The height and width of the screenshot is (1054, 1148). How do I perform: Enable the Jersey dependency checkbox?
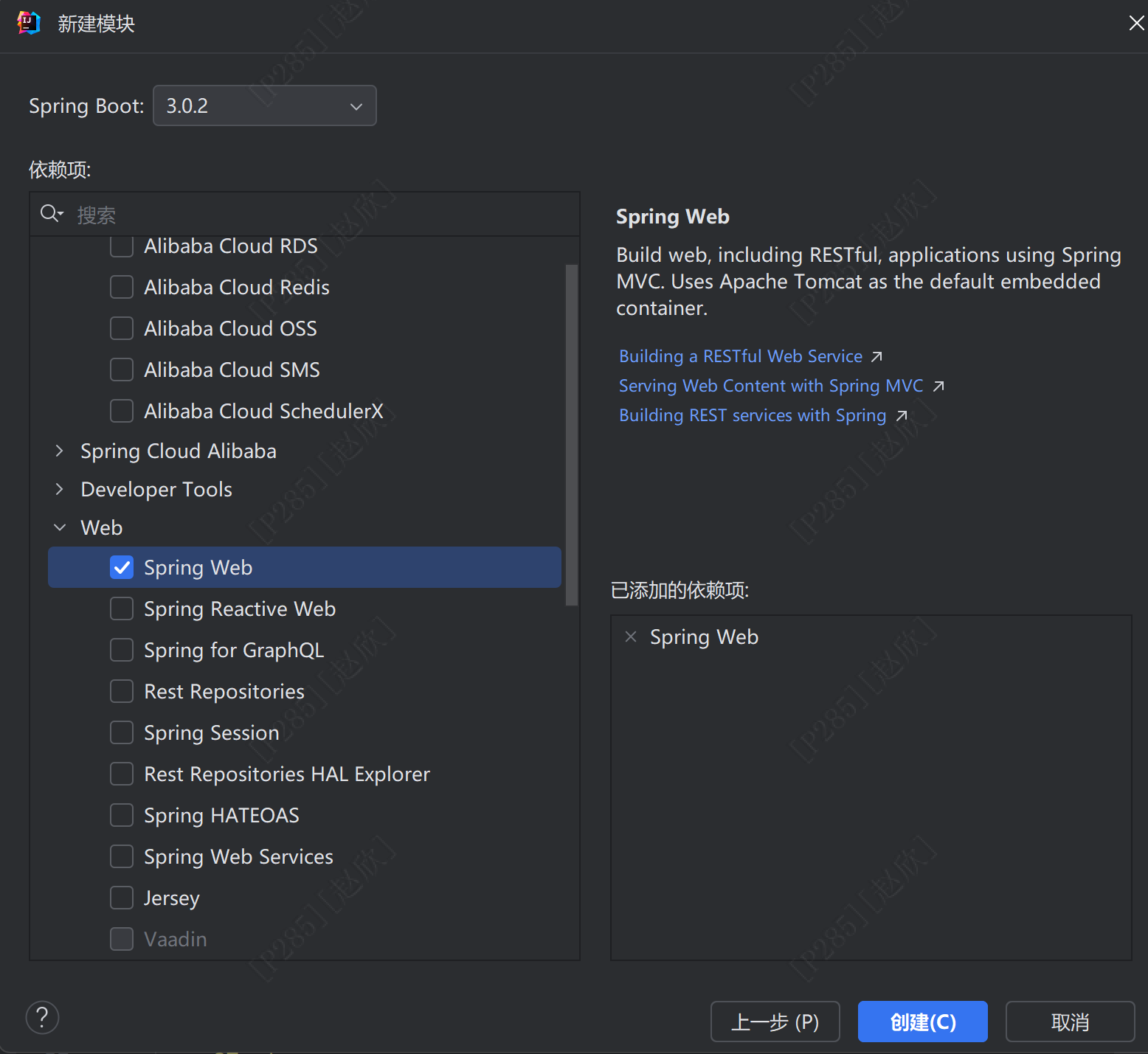(122, 898)
